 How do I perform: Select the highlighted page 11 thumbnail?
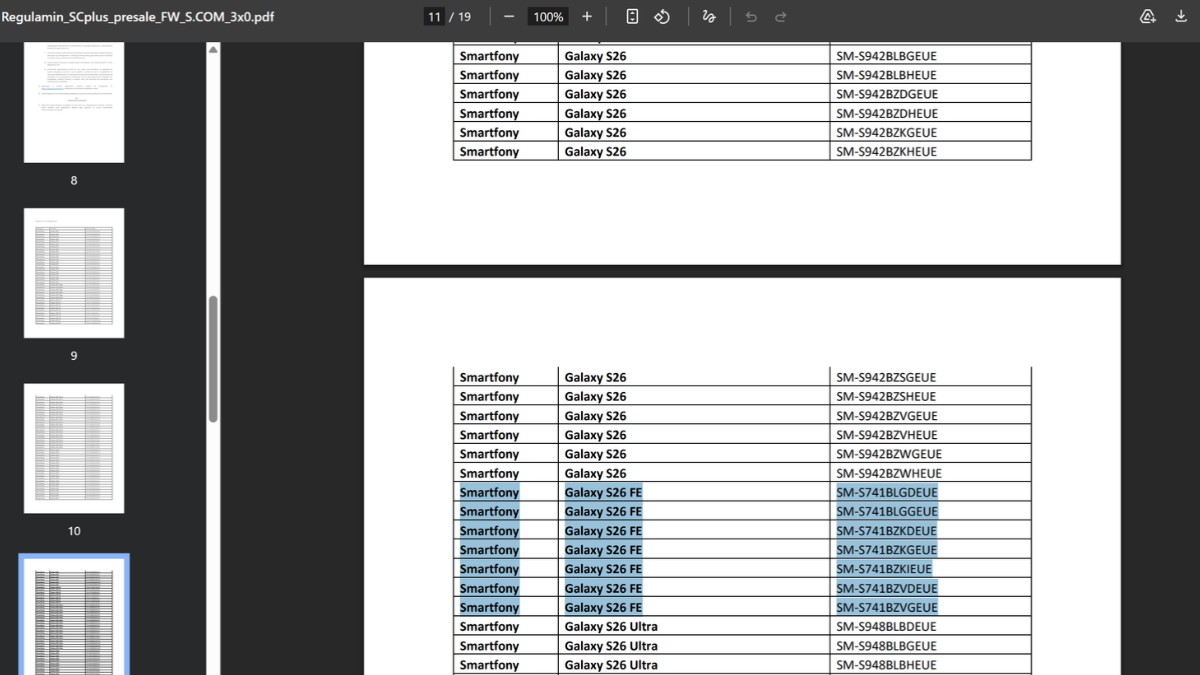74,617
